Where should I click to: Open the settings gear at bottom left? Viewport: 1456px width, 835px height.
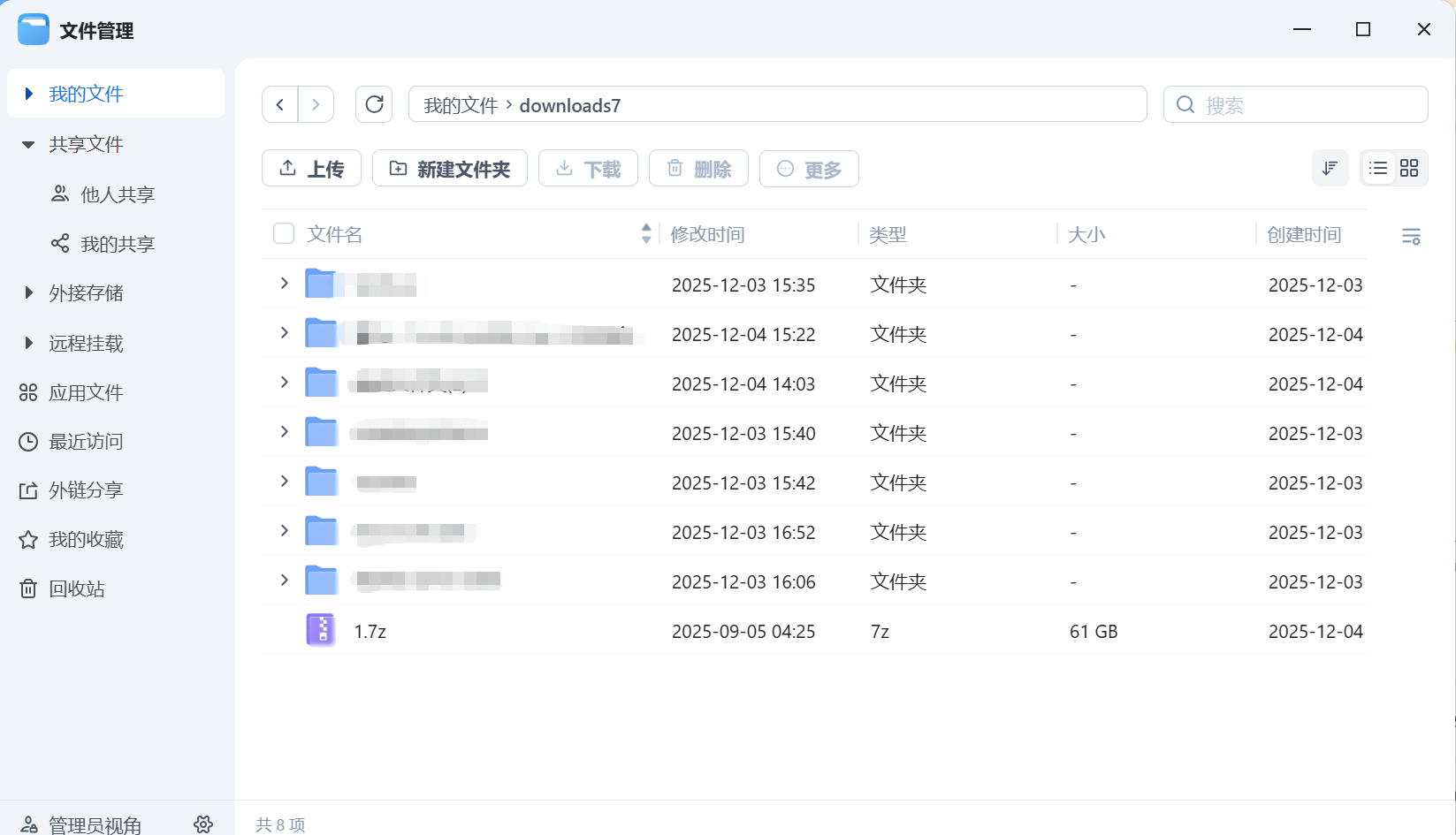pos(203,824)
